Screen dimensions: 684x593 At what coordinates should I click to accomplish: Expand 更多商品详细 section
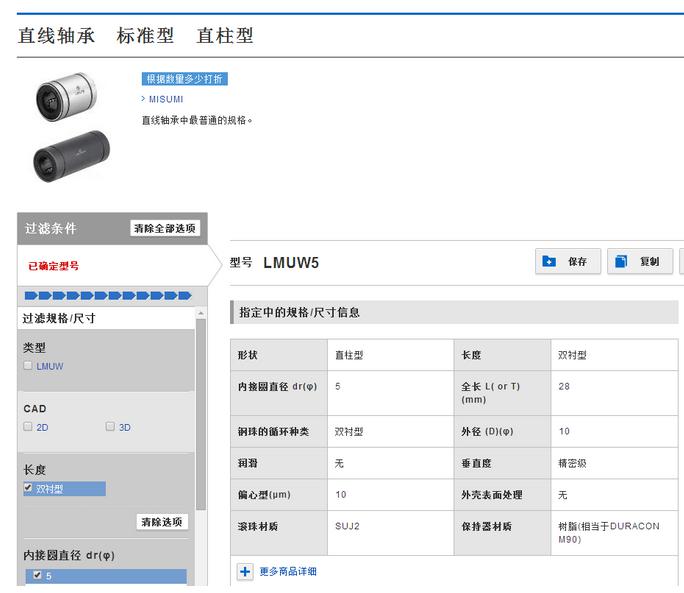287,571
